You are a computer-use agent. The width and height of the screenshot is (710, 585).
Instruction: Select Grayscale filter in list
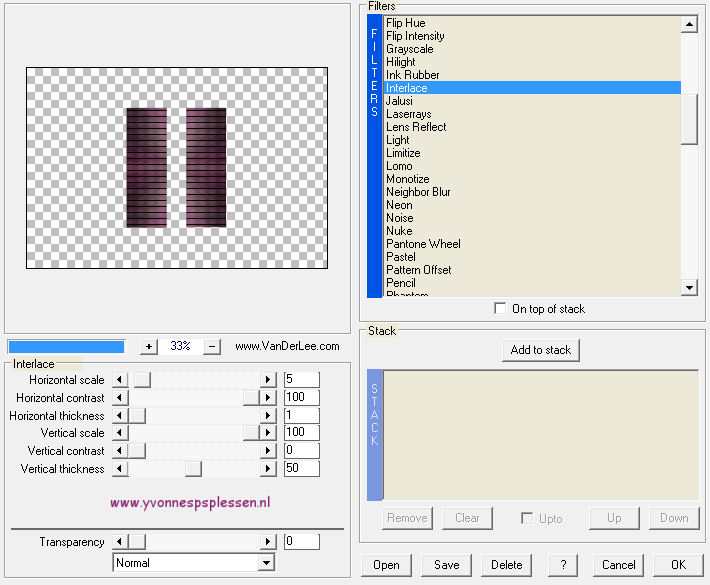click(x=532, y=49)
